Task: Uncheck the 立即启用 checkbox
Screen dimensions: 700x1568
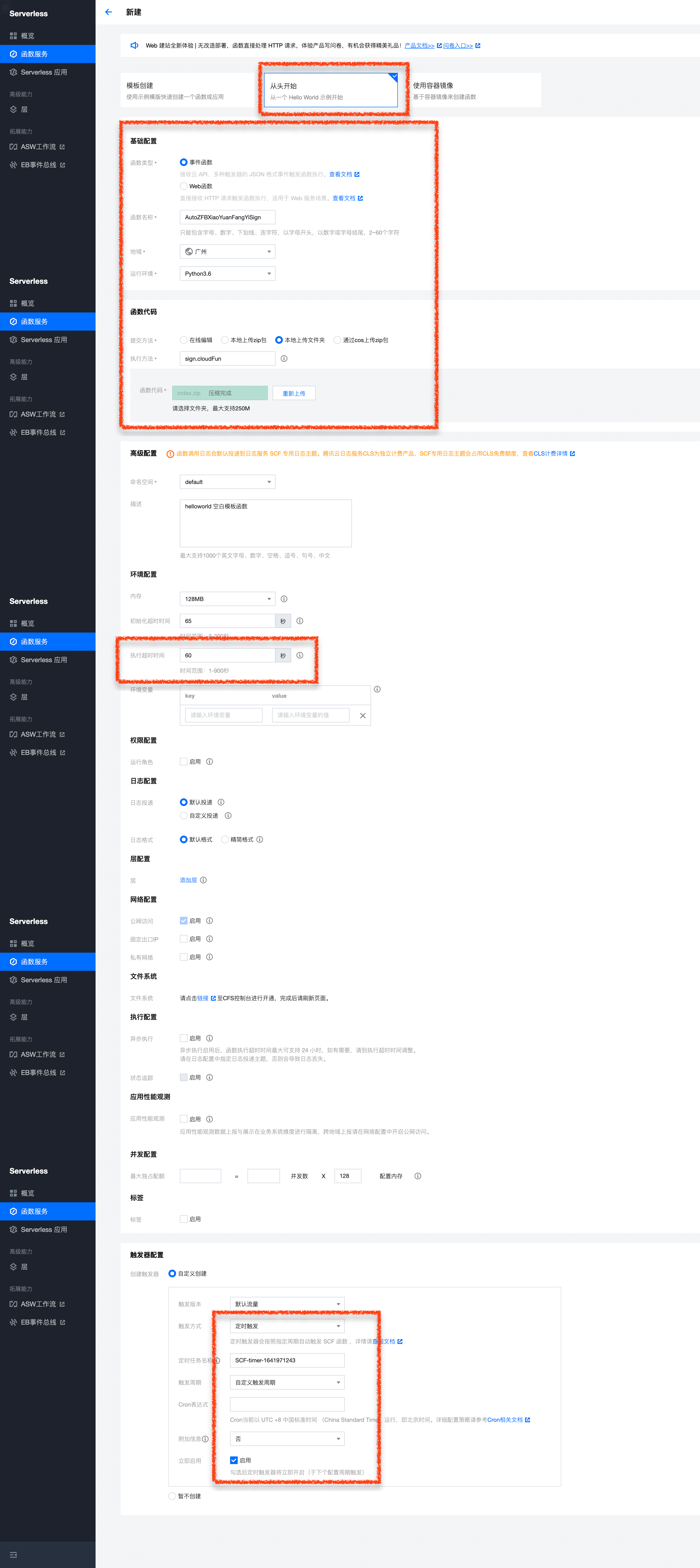Action: [234, 1460]
